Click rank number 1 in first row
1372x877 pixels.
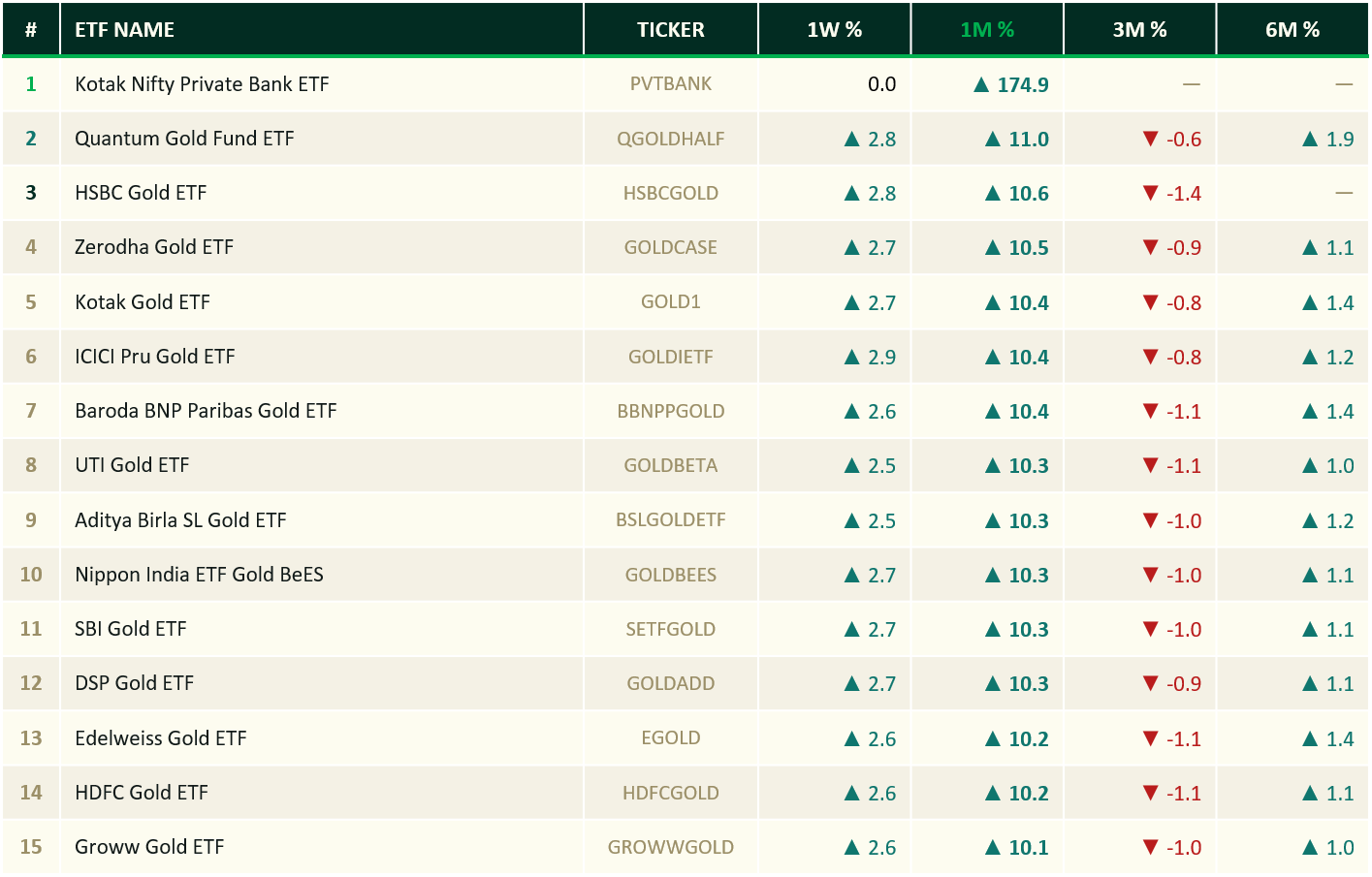[31, 84]
